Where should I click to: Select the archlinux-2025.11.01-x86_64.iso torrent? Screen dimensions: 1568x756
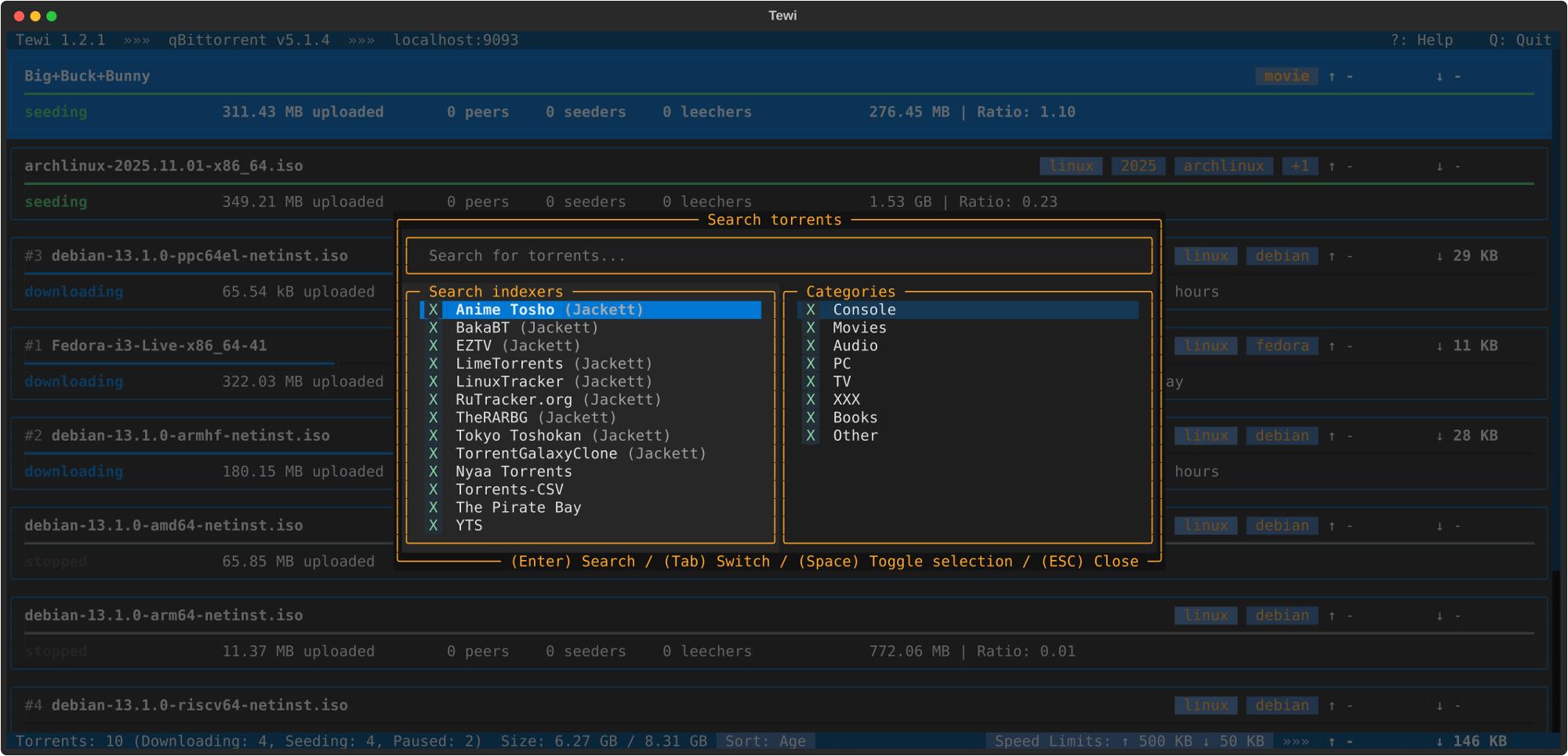tap(163, 166)
